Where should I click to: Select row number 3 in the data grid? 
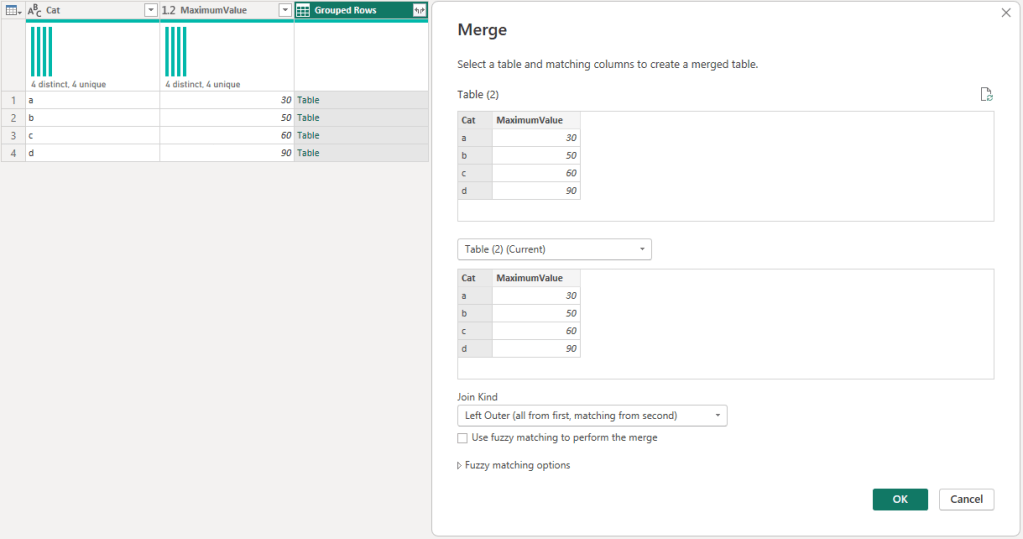tap(13, 135)
